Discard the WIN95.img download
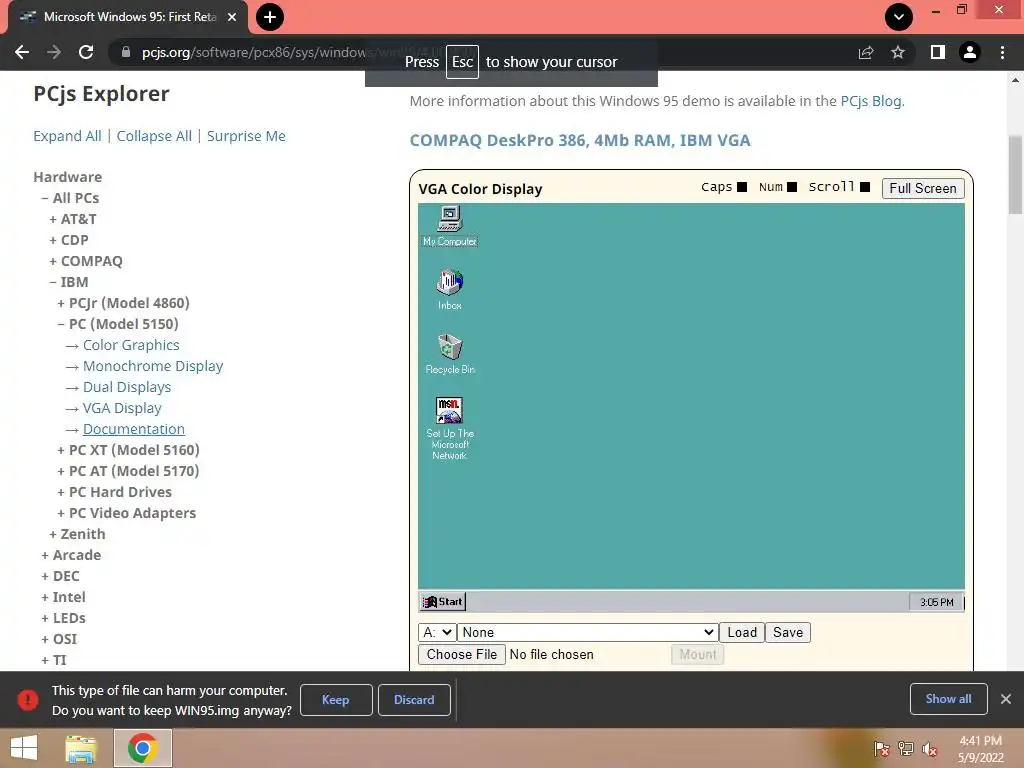This screenshot has width=1024, height=768. point(414,699)
